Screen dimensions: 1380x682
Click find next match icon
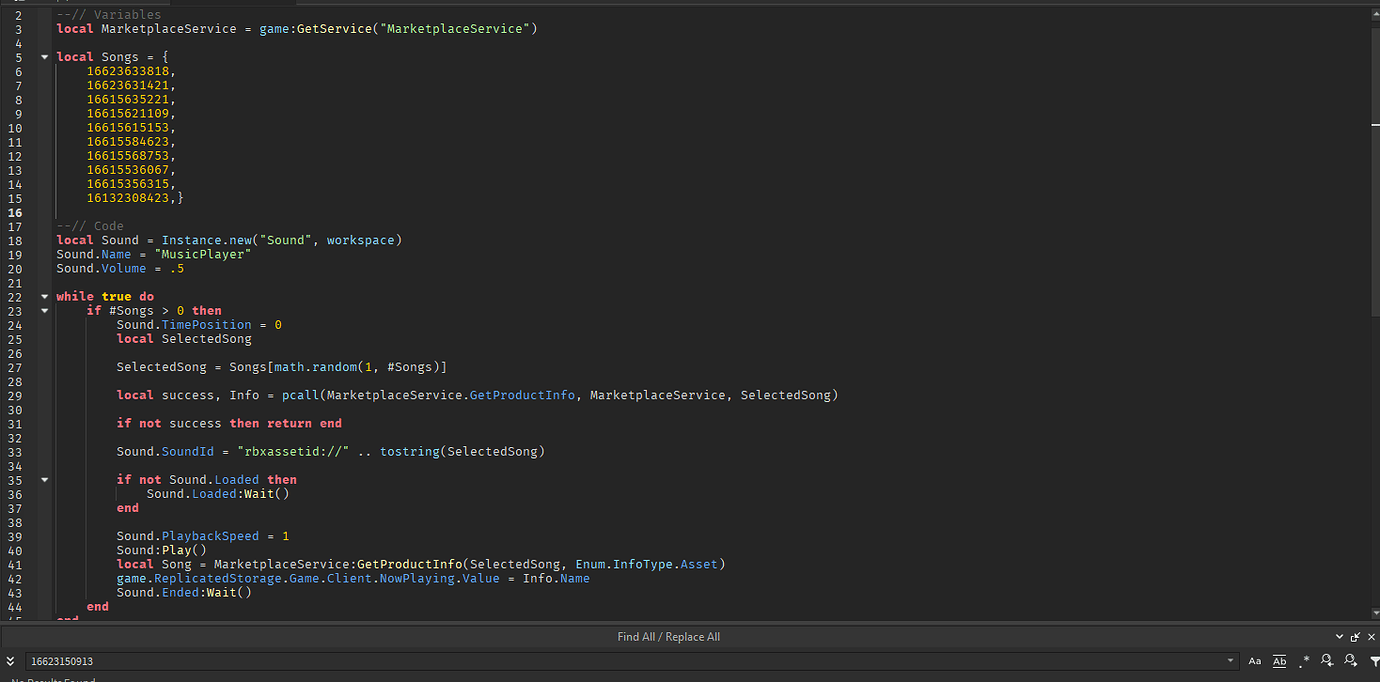pos(1350,661)
